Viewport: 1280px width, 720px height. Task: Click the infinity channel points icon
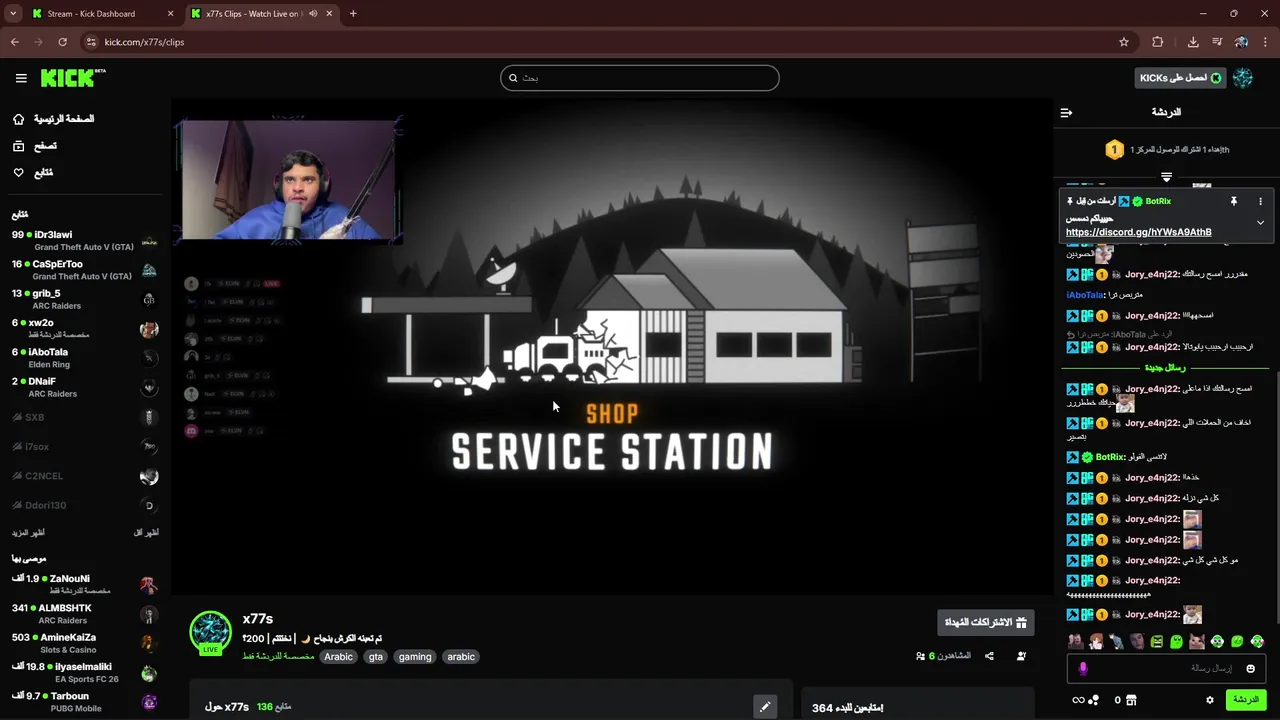[x=1078, y=700]
